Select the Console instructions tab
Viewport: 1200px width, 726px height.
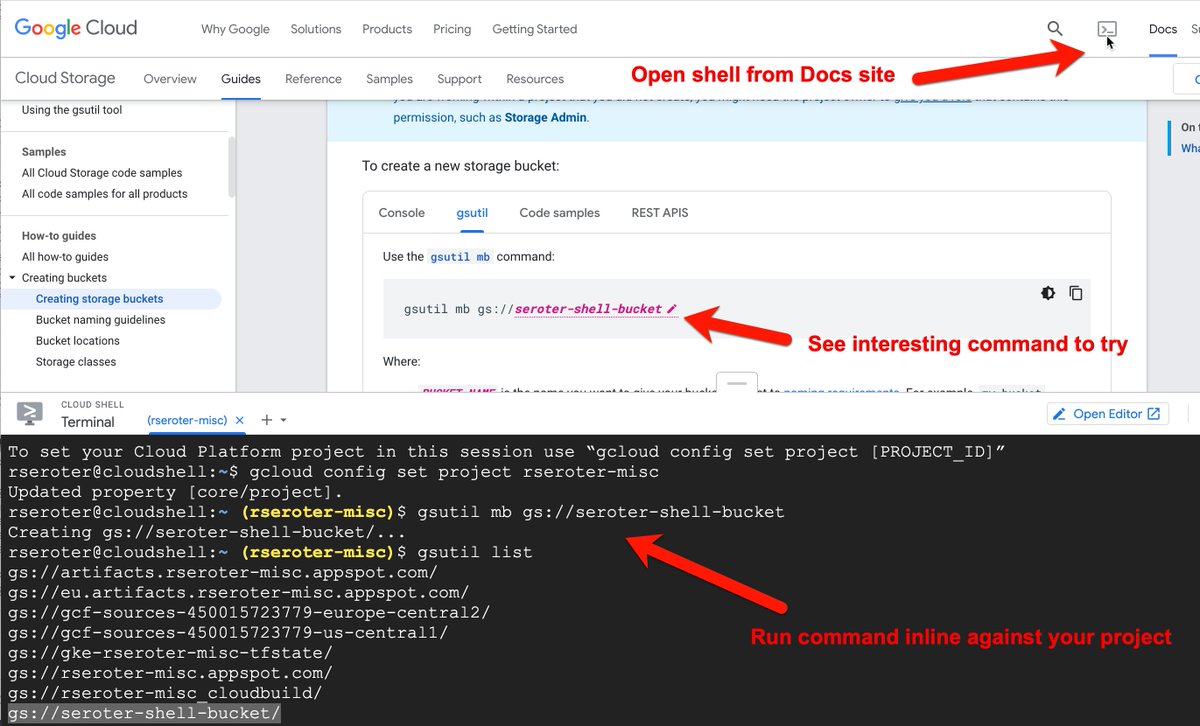tap(402, 213)
